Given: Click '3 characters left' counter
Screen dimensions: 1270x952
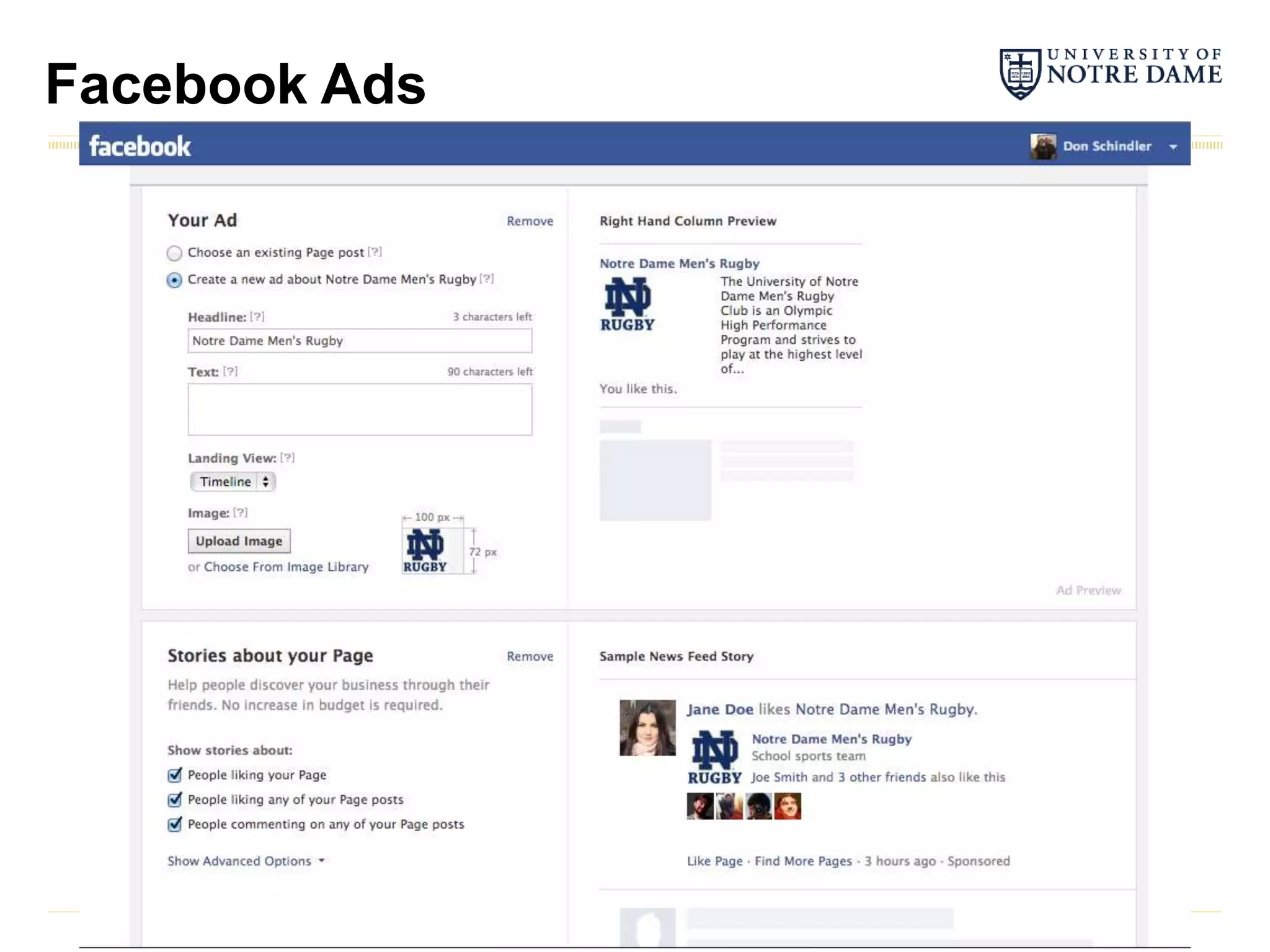Looking at the screenshot, I should (492, 317).
